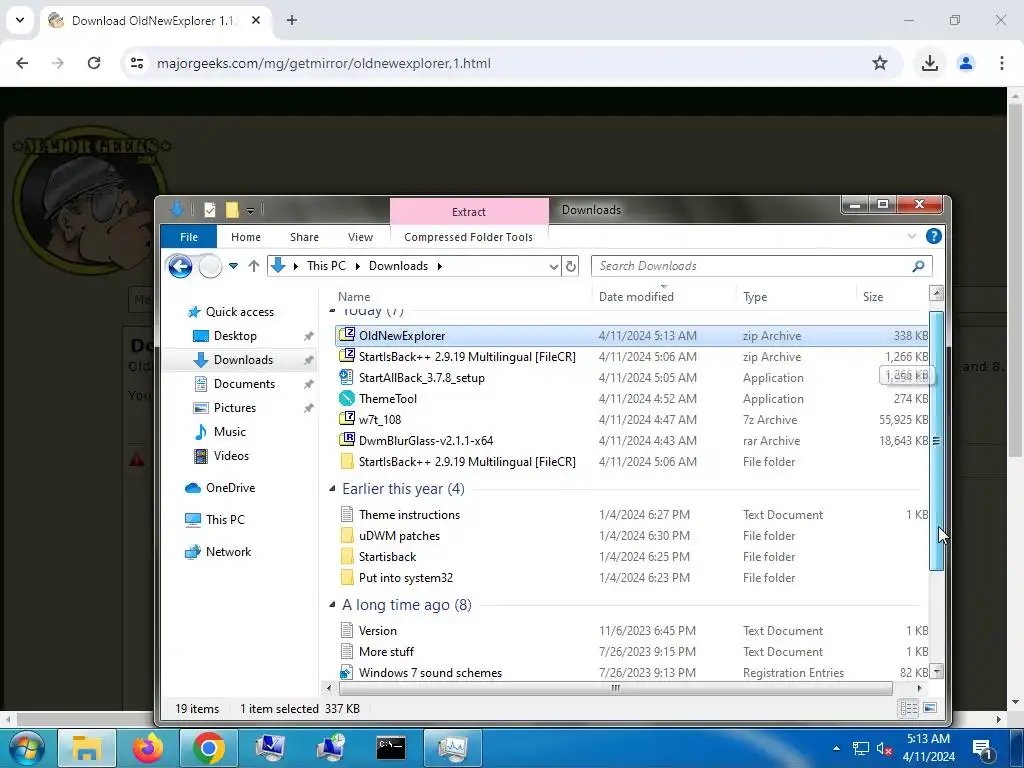Switch to large icons view layout

[930, 709]
